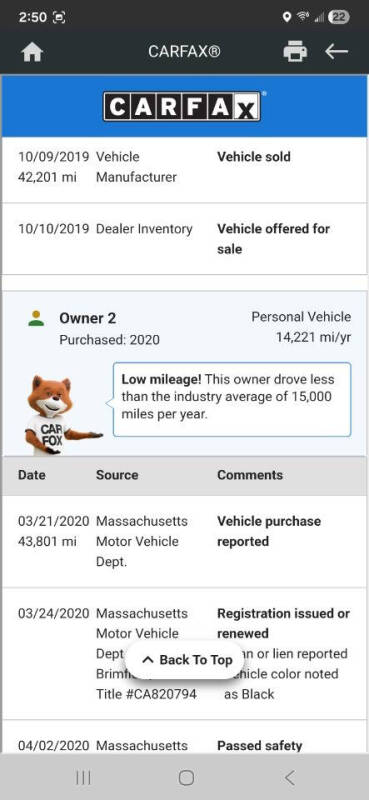Tap Android back navigation chevron

tap(289, 778)
